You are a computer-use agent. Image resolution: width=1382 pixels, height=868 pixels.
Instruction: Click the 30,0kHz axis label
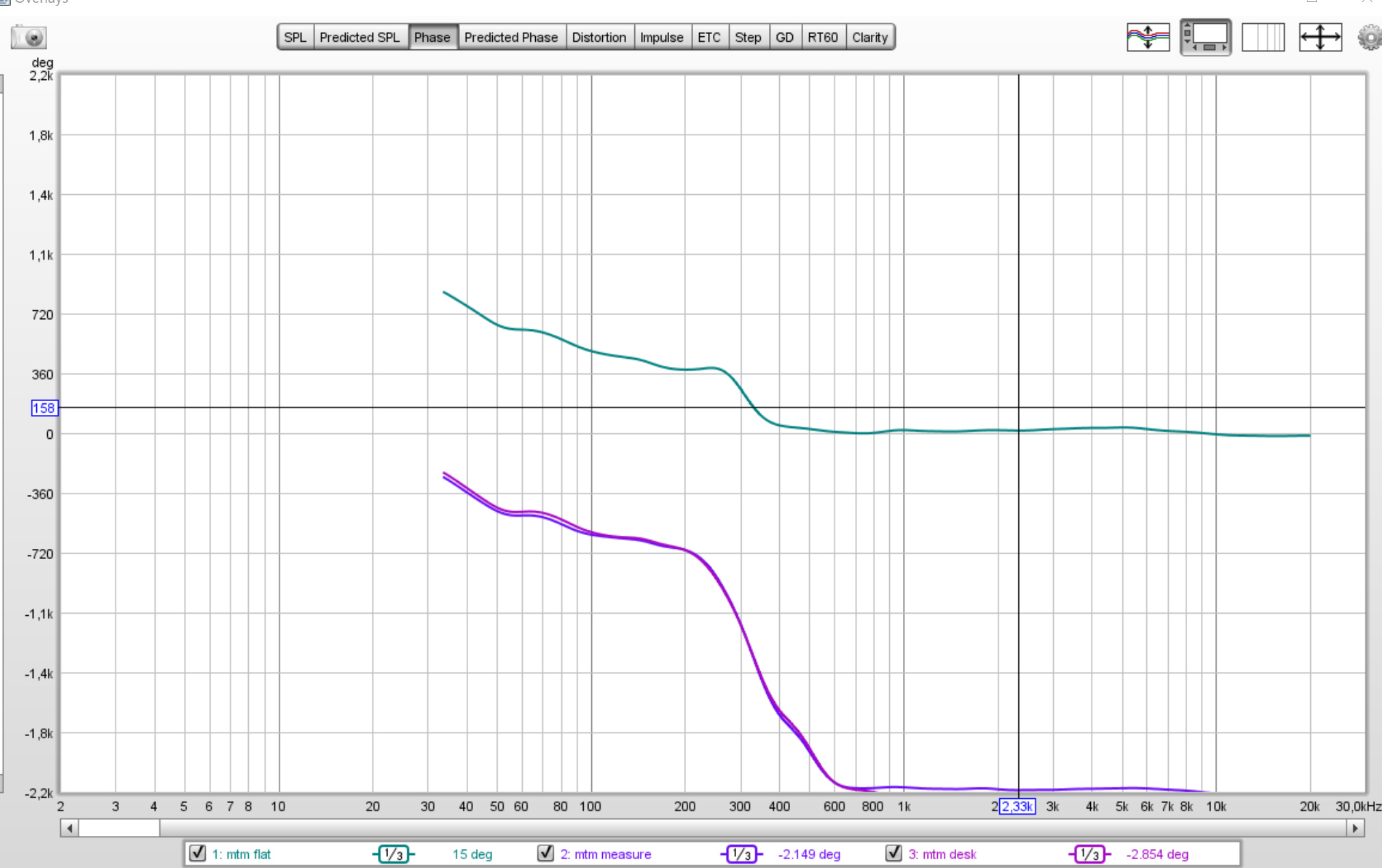pyautogui.click(x=1359, y=806)
